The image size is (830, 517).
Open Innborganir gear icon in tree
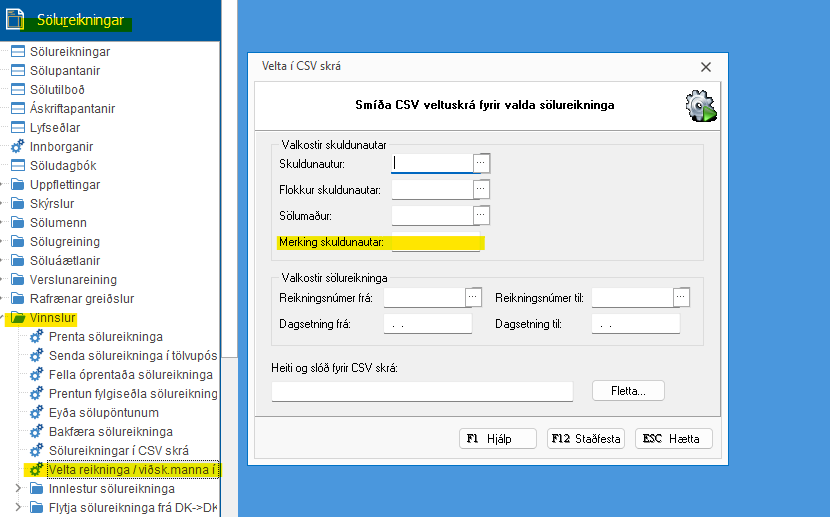tap(17, 147)
